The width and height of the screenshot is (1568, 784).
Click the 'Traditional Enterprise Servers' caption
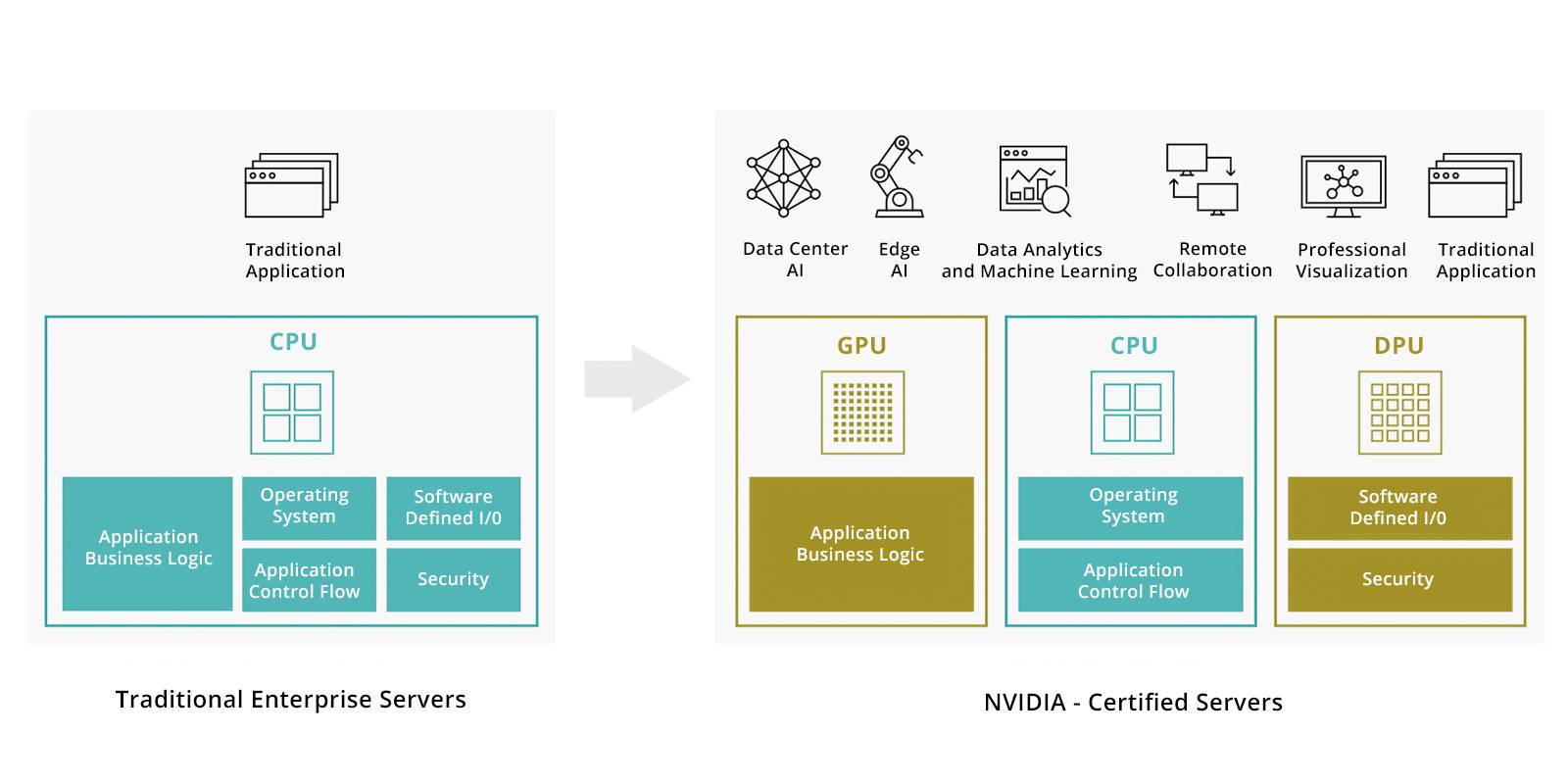point(291,700)
